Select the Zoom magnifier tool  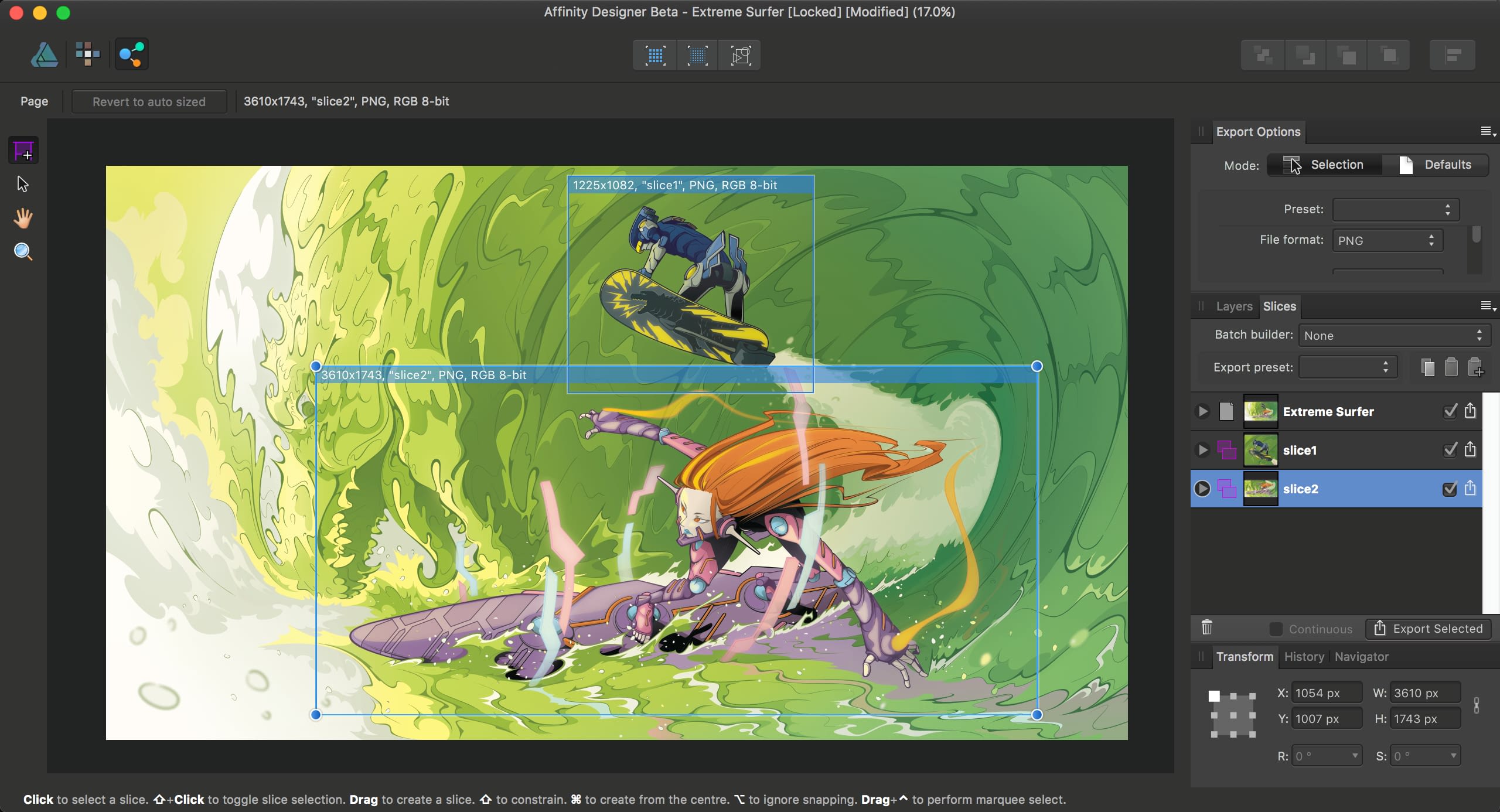tap(23, 252)
